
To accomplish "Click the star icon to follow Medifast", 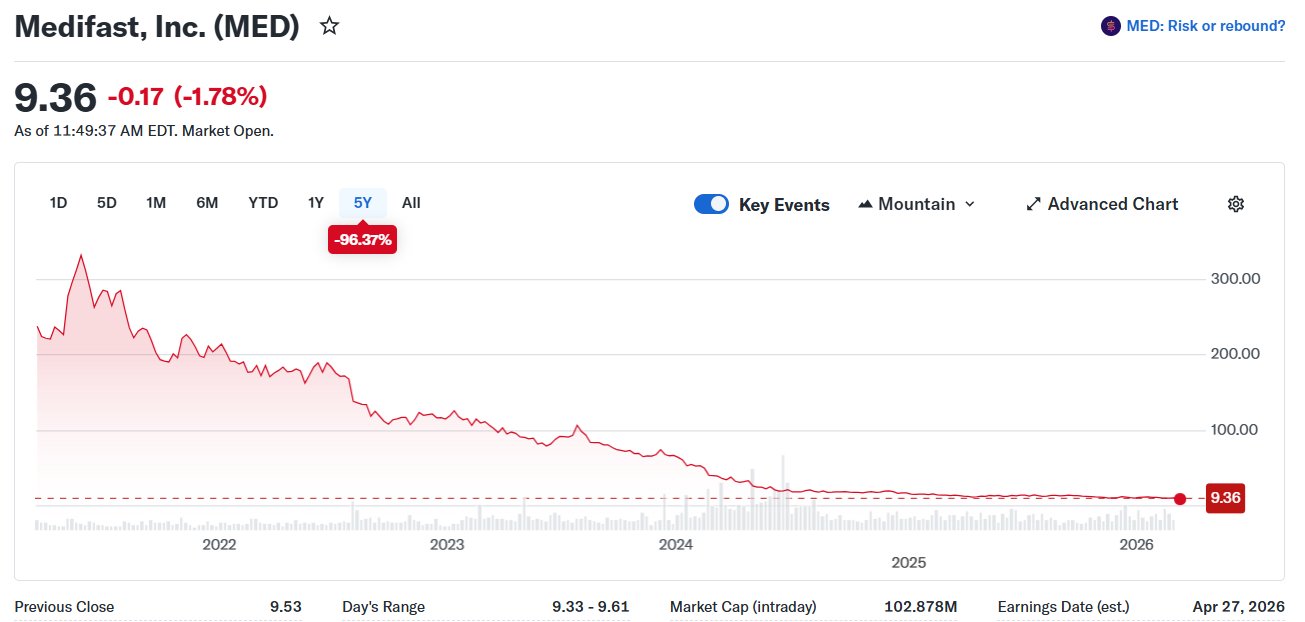I will pyautogui.click(x=329, y=27).
